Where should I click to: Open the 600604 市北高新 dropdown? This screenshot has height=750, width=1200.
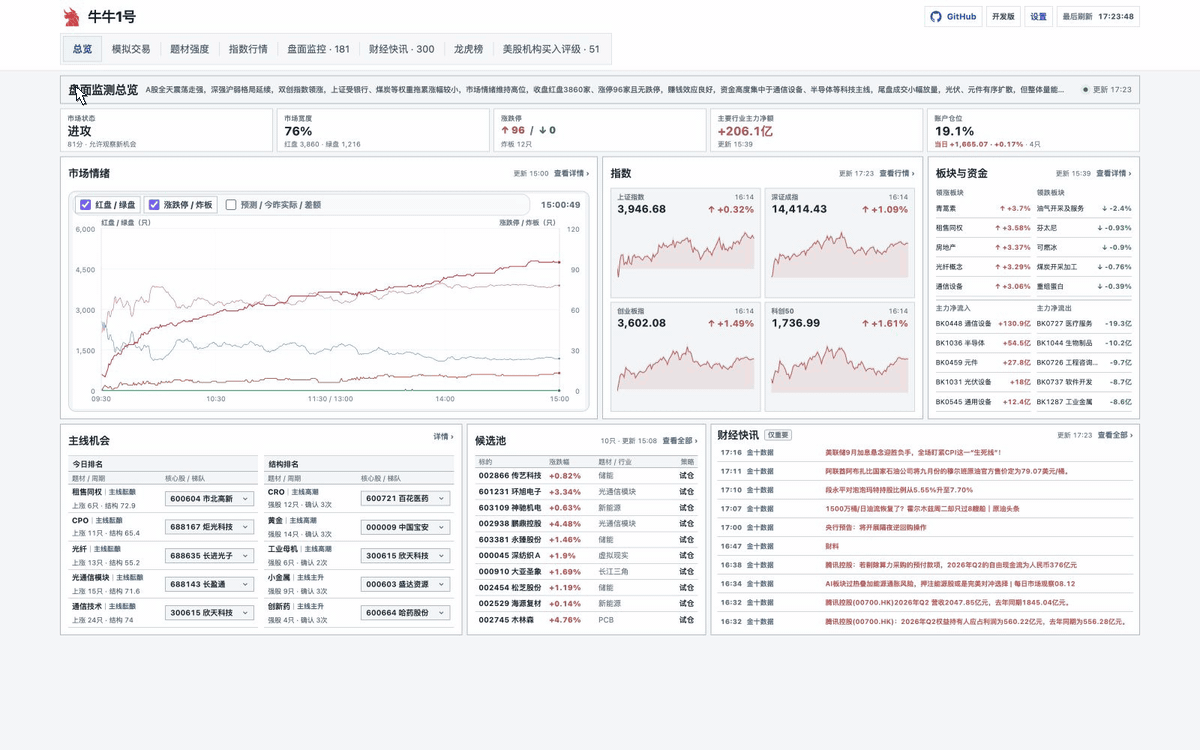point(210,498)
